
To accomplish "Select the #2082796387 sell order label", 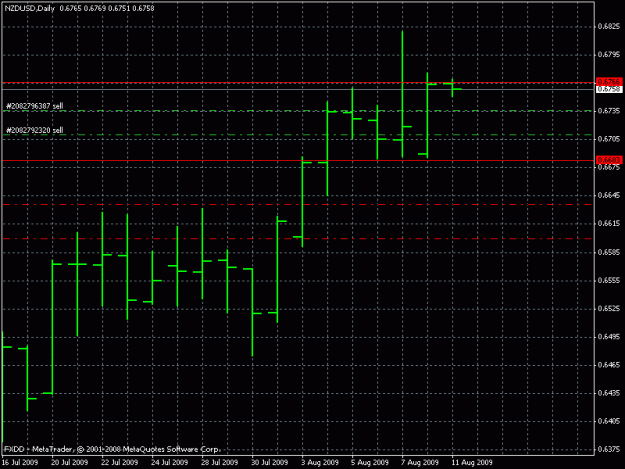I will tap(35, 106).
